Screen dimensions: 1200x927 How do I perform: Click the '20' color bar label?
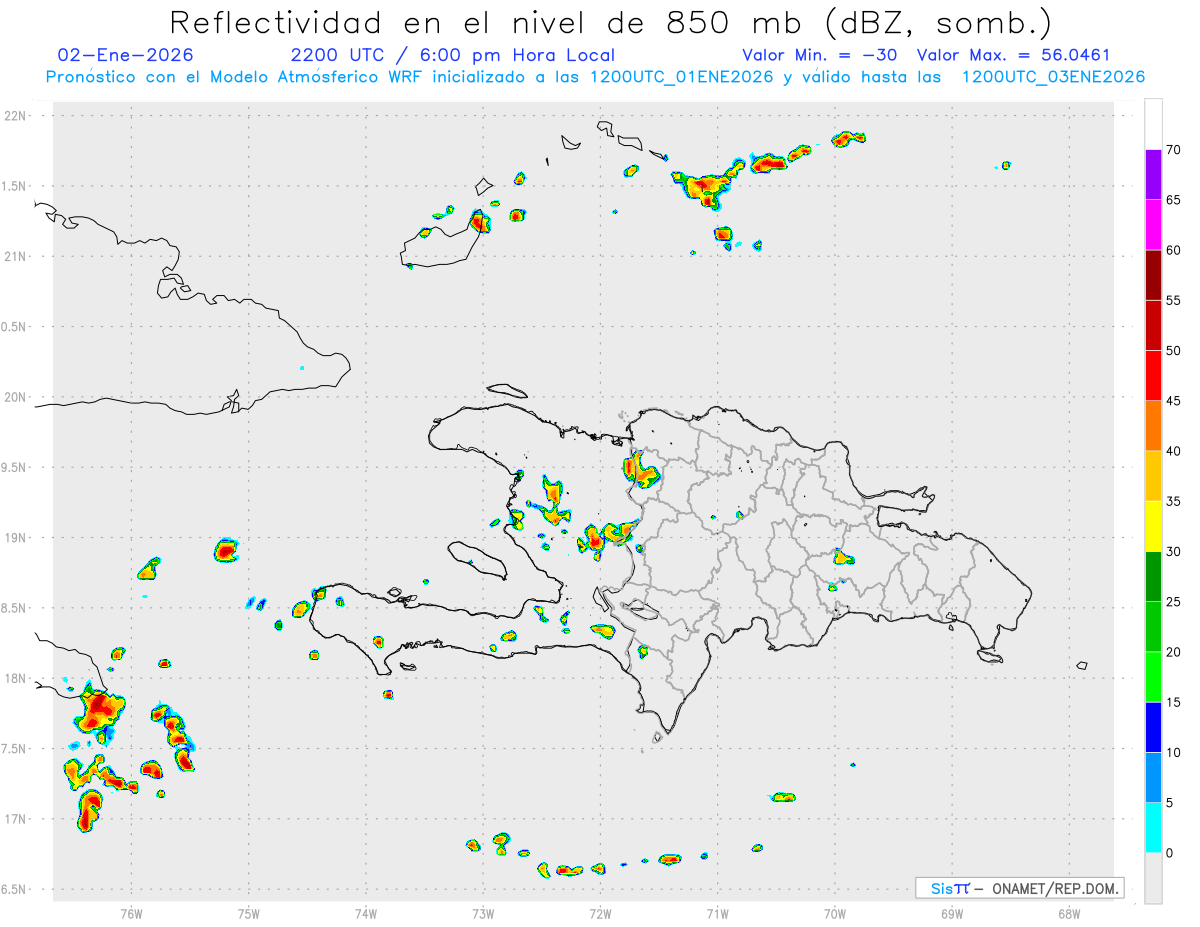point(1174,652)
